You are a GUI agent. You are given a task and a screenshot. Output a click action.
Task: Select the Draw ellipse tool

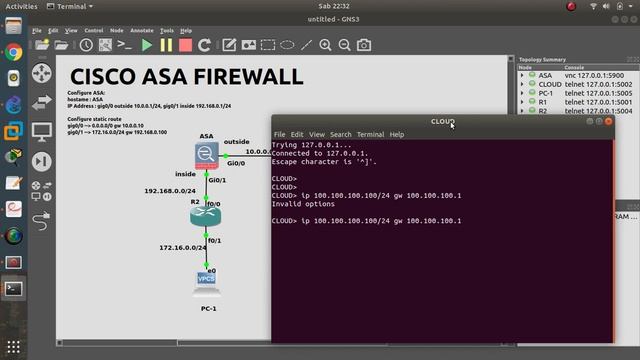click(x=287, y=45)
